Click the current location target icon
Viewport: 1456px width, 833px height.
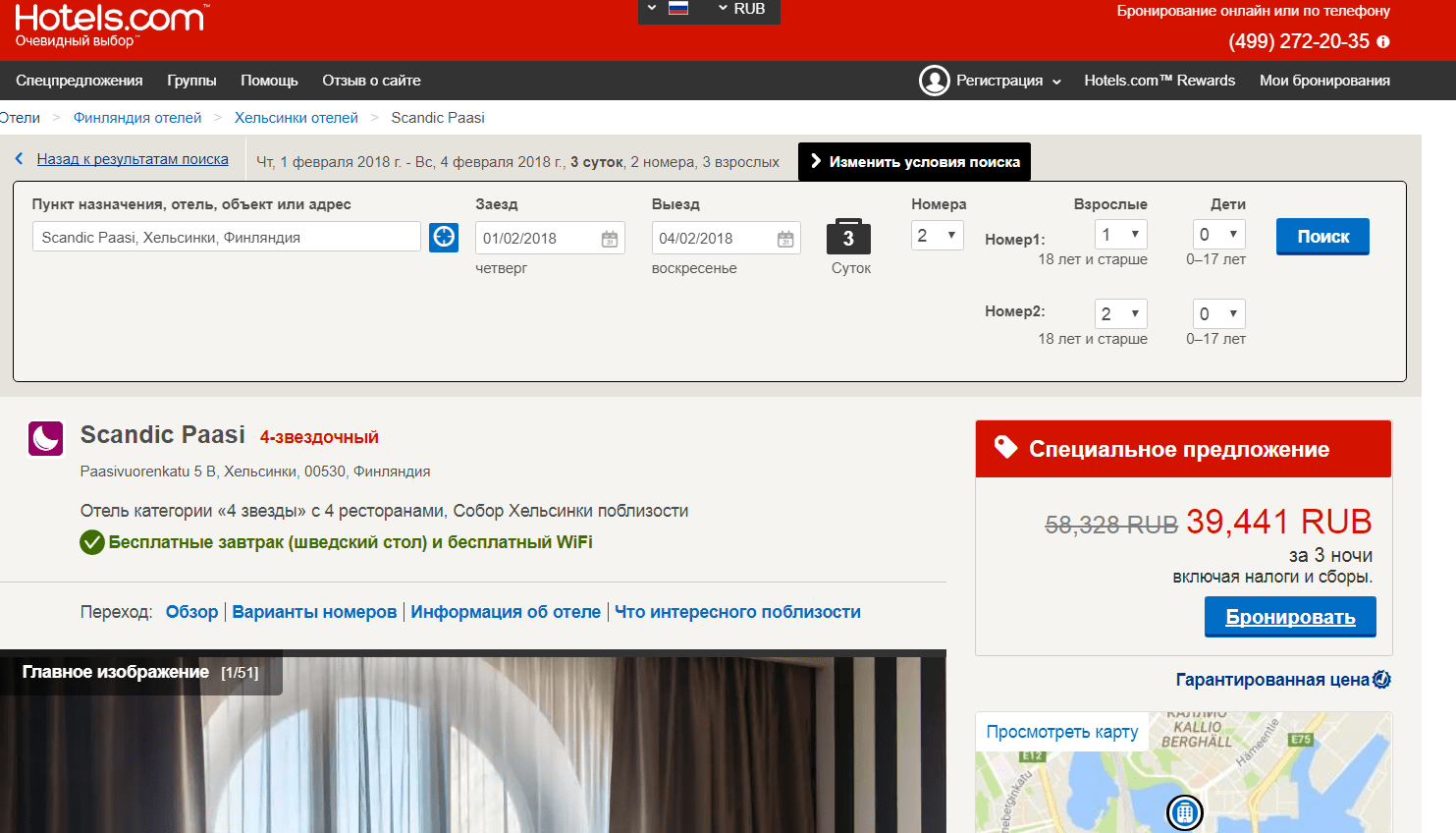tap(444, 237)
